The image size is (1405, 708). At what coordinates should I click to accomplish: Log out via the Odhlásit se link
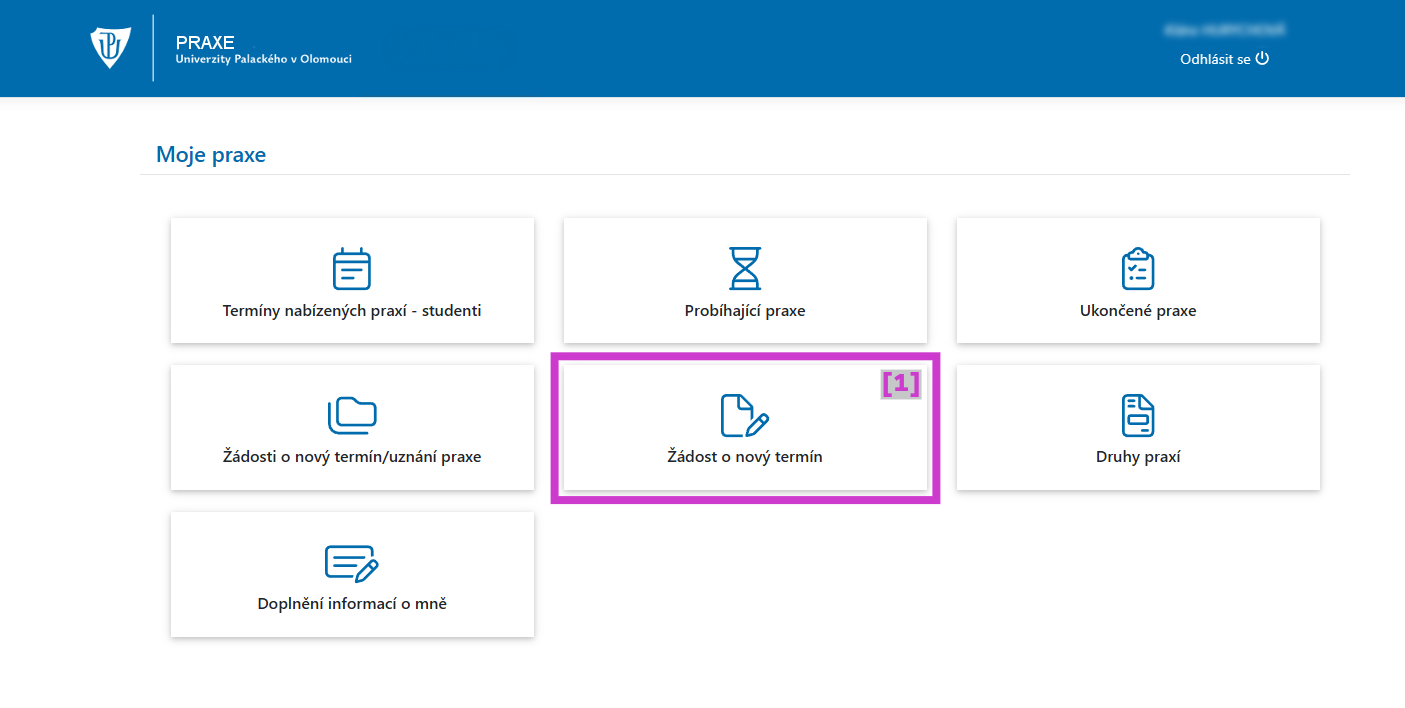(x=1215, y=59)
